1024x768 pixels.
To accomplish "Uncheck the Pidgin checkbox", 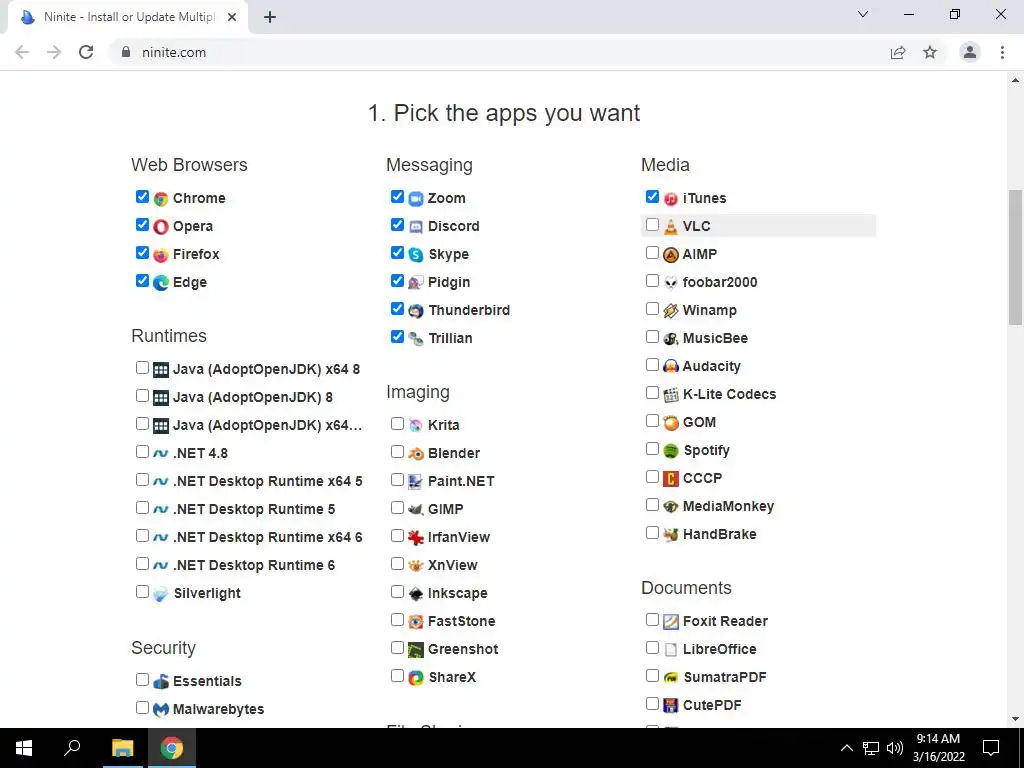I will [397, 281].
